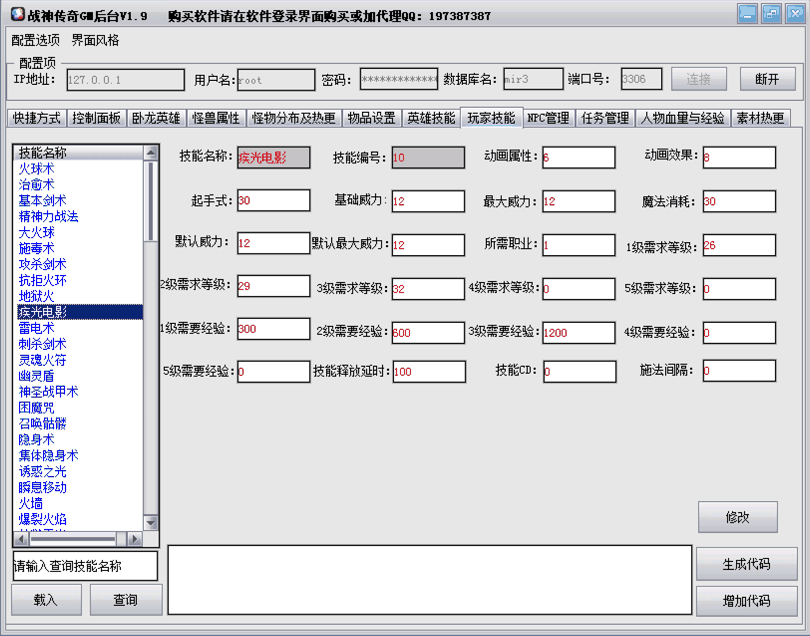Click the 魔法消耗 field
Image resolution: width=810 pixels, height=636 pixels.
(x=739, y=201)
